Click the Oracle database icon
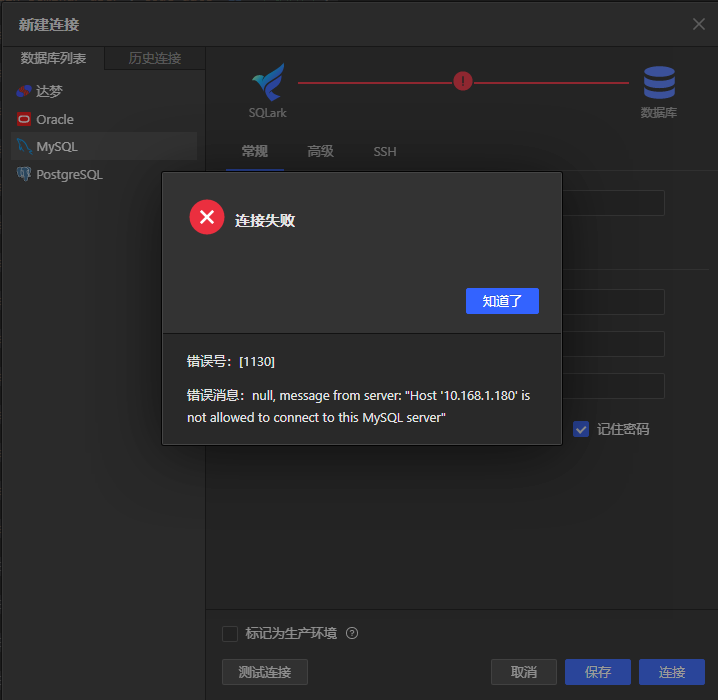The image size is (718, 700). click(x=24, y=119)
